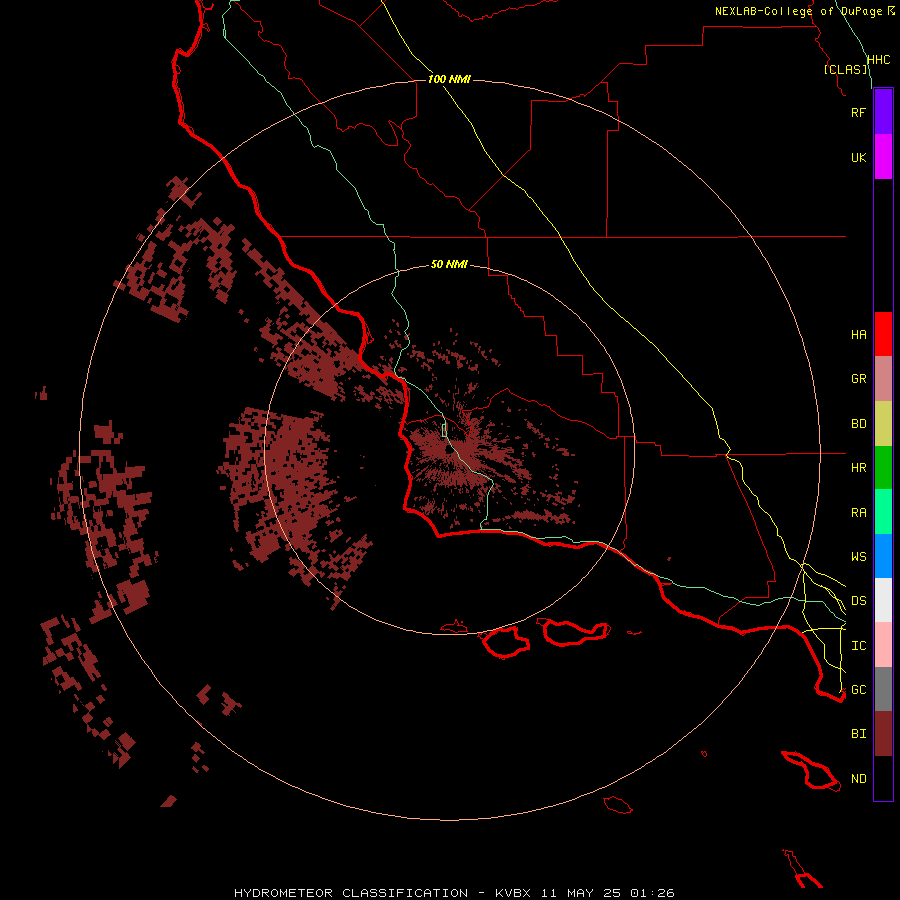Click the RA light-green legend swatch
This screenshot has width=900, height=900.
tap(883, 512)
